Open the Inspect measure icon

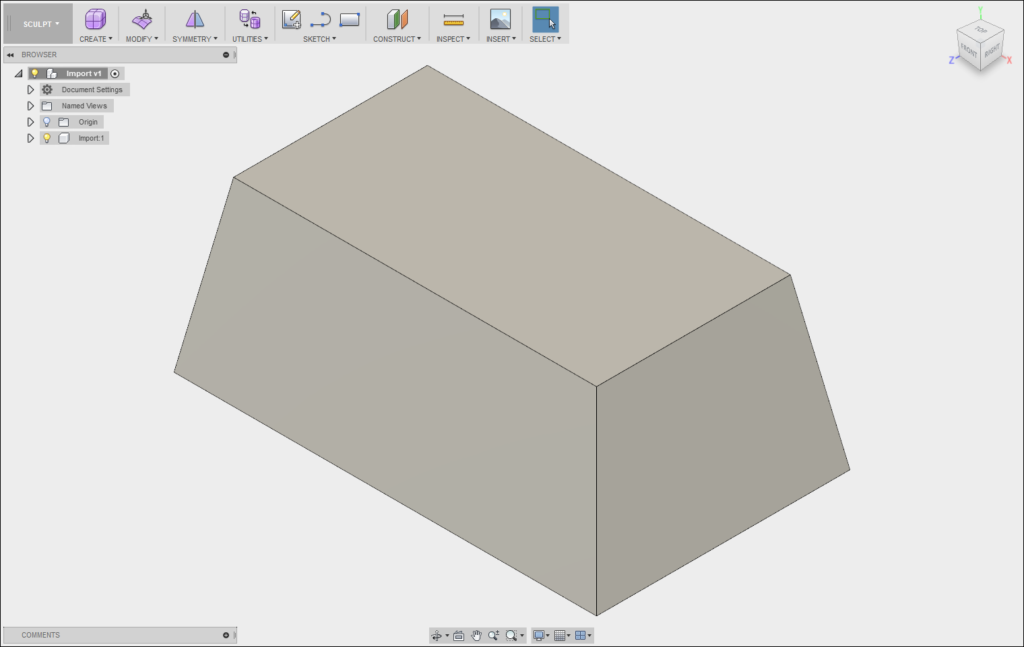click(452, 18)
